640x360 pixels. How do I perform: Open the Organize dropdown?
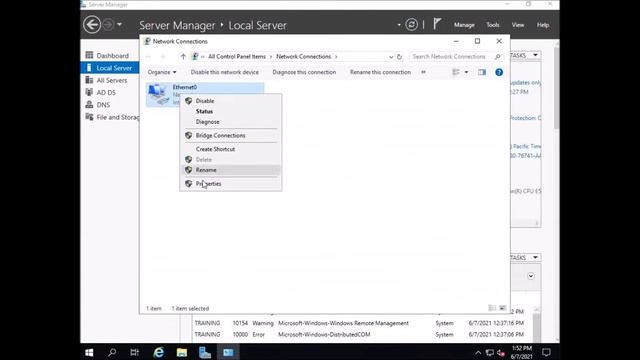click(x=162, y=72)
